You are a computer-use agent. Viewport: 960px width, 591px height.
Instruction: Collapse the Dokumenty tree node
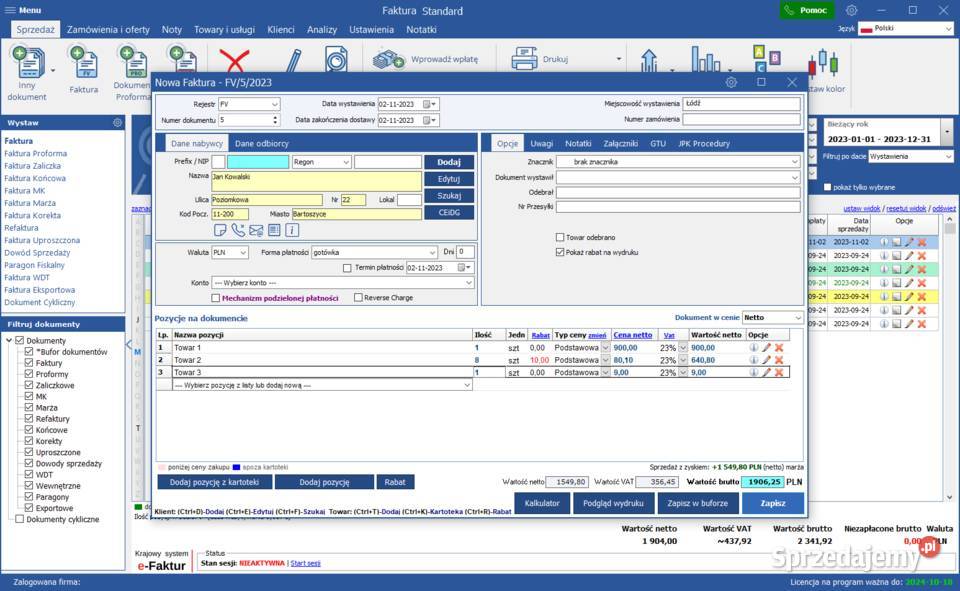[9, 340]
